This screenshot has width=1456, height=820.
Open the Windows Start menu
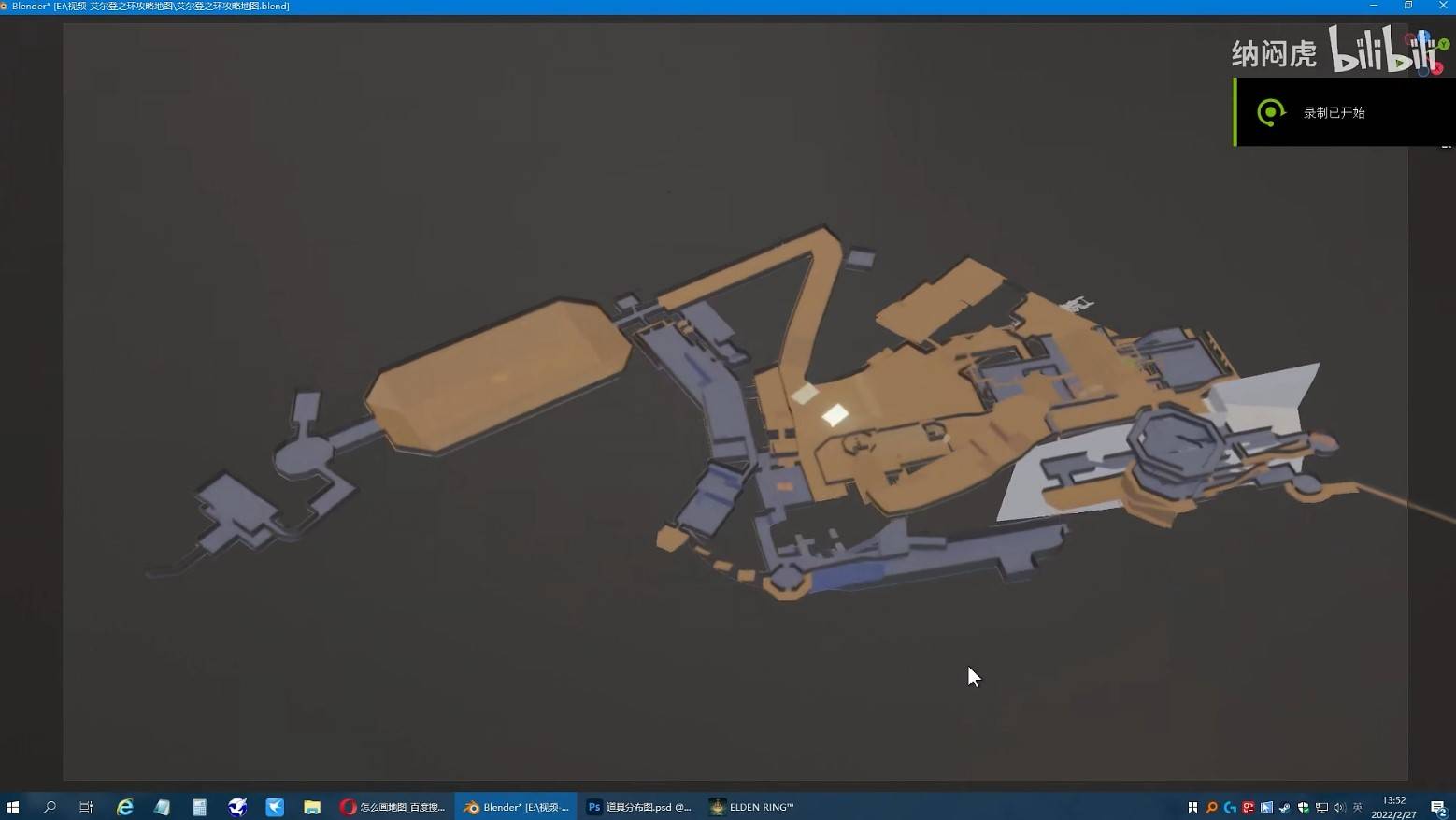tap(12, 807)
